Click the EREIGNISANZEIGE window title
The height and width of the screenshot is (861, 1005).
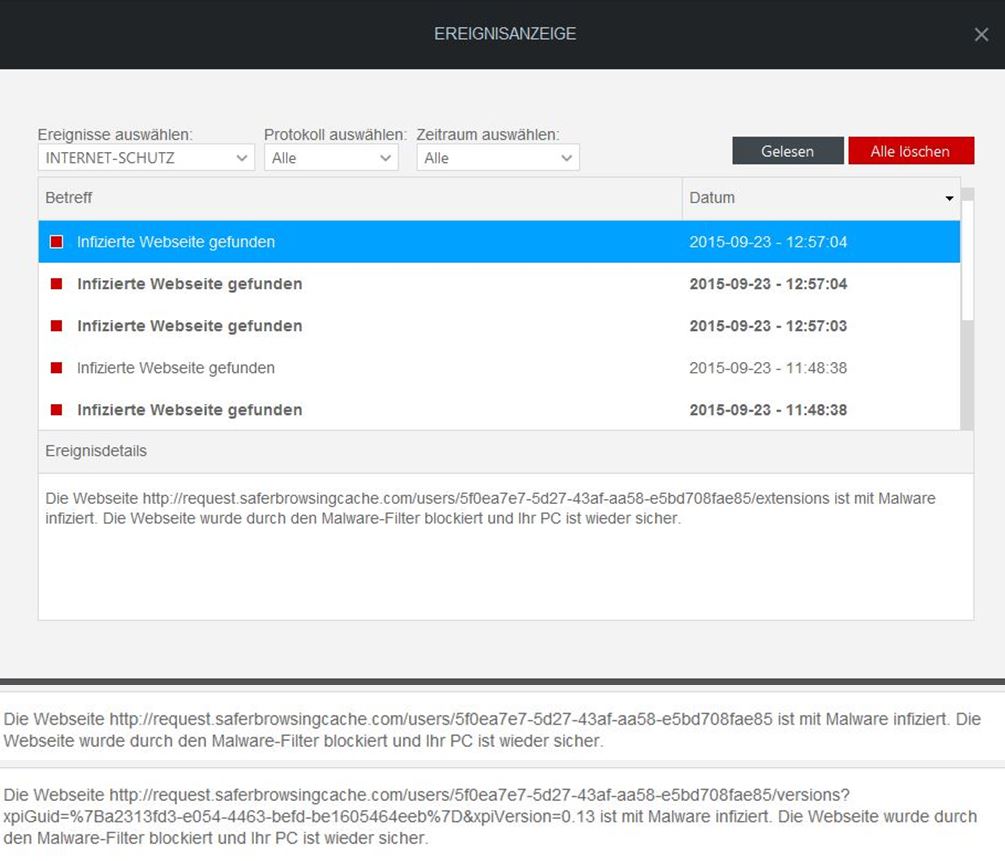(505, 34)
